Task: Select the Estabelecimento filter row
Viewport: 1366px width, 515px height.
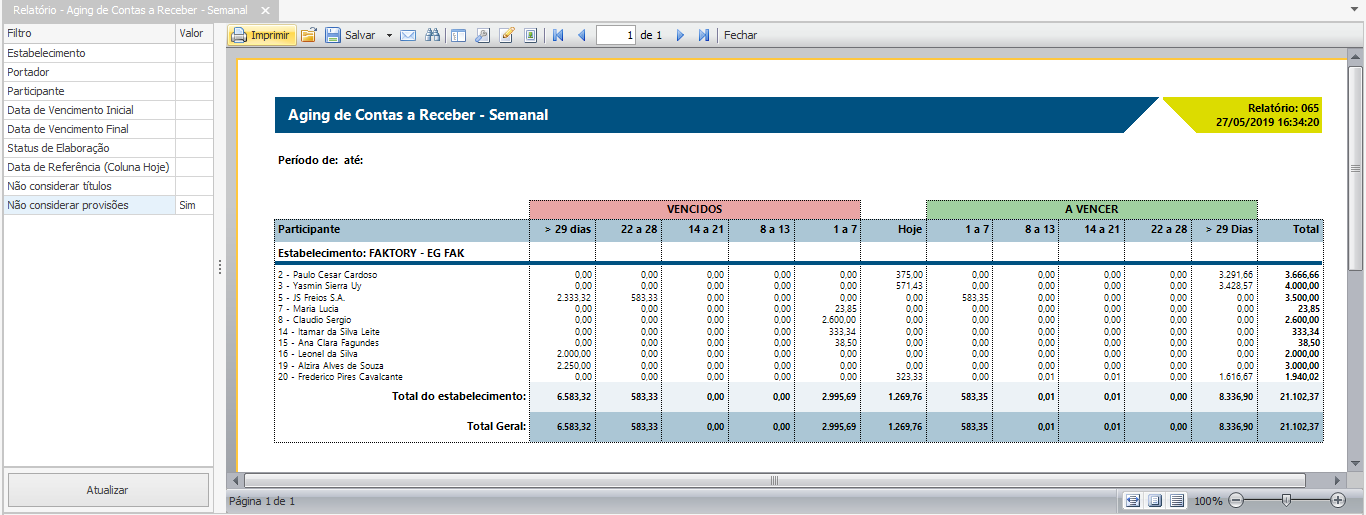Action: 88,53
